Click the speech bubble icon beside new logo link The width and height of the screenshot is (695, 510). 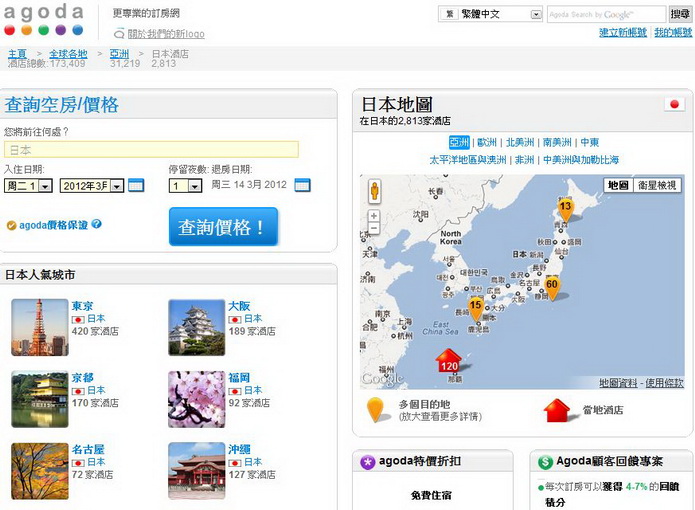click(x=119, y=34)
